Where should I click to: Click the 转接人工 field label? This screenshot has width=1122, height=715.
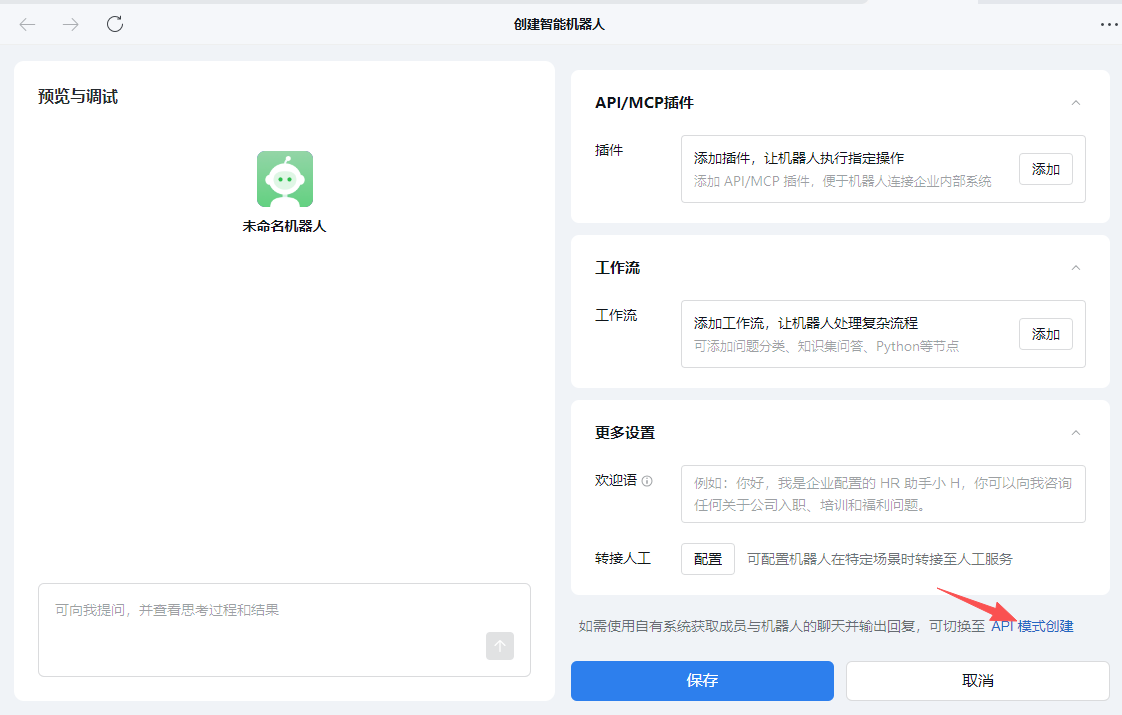point(623,558)
